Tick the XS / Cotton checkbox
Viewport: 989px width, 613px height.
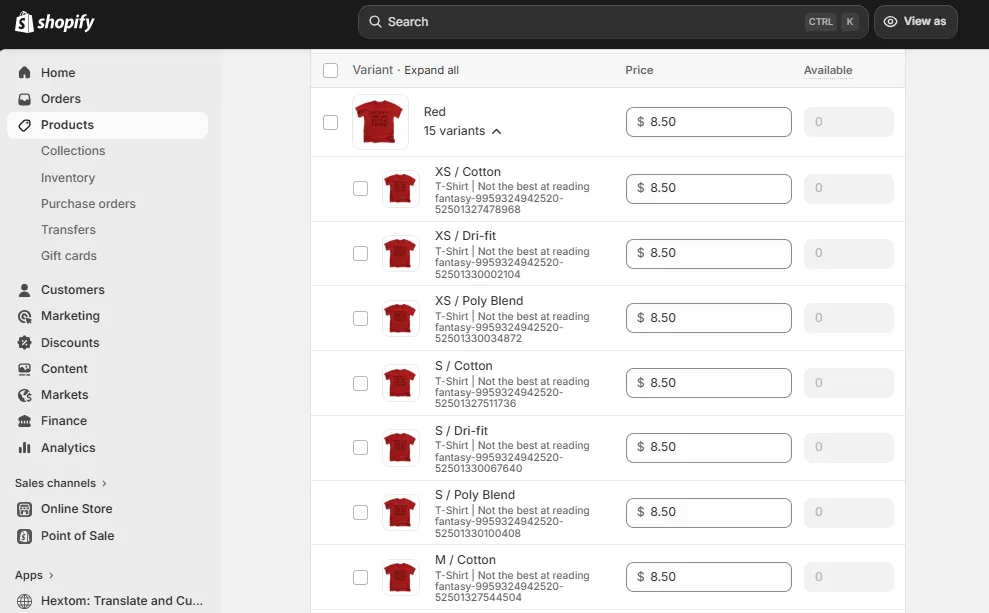[360, 189]
